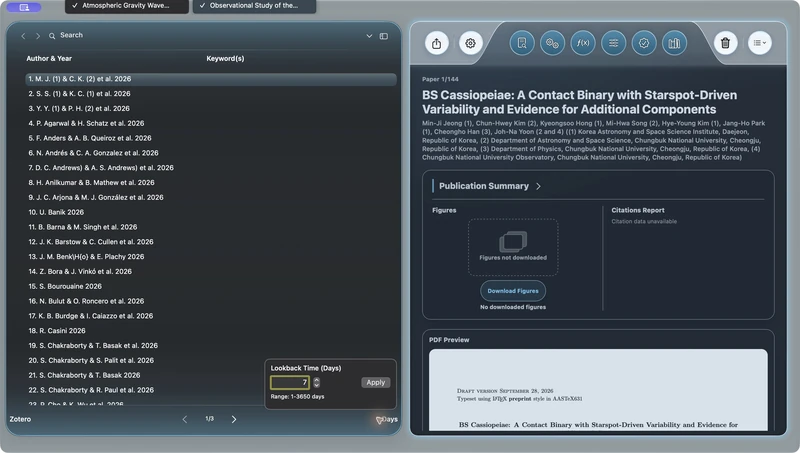
Task: Click the Keyword(s) column header
Action: [x=225, y=59]
